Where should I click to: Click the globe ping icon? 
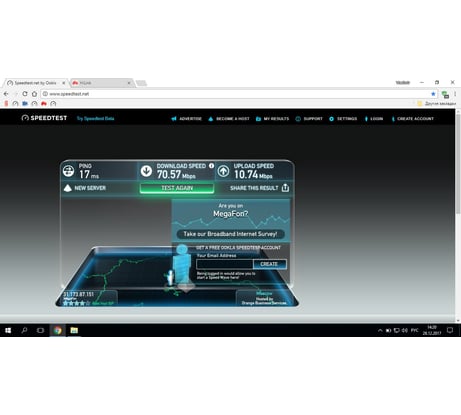click(x=68, y=171)
